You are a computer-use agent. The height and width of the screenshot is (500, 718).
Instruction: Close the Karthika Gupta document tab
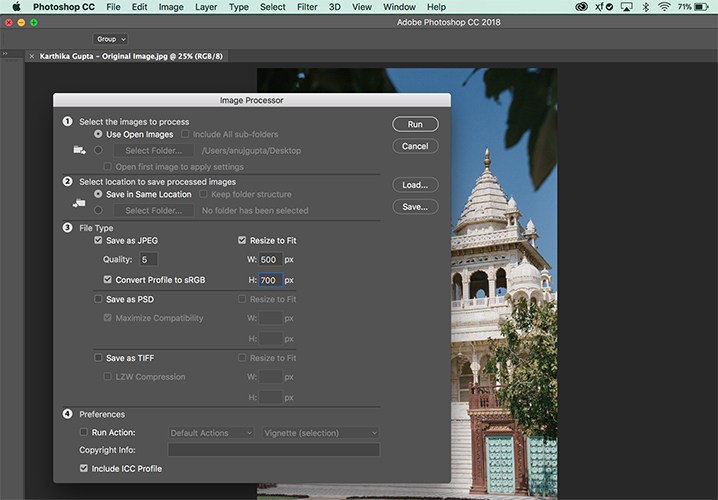(32, 56)
